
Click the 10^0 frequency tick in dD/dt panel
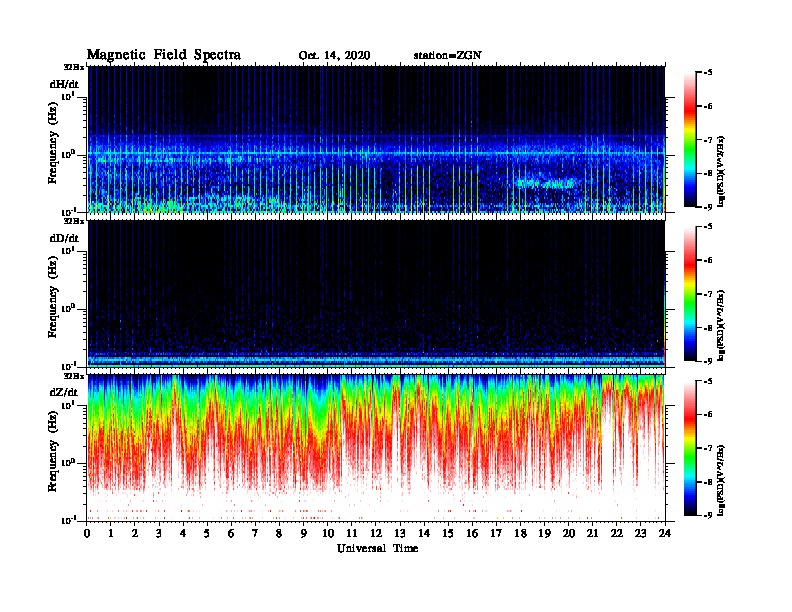tap(69, 308)
